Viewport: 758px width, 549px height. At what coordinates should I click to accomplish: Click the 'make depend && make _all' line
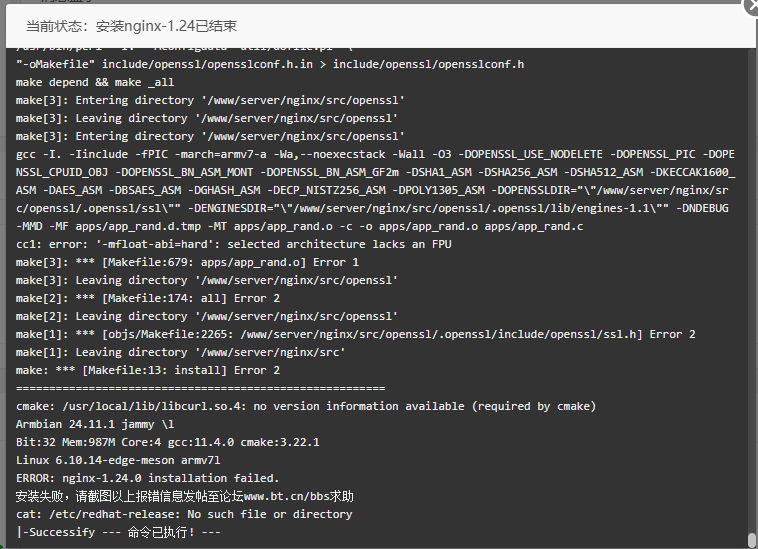click(95, 82)
